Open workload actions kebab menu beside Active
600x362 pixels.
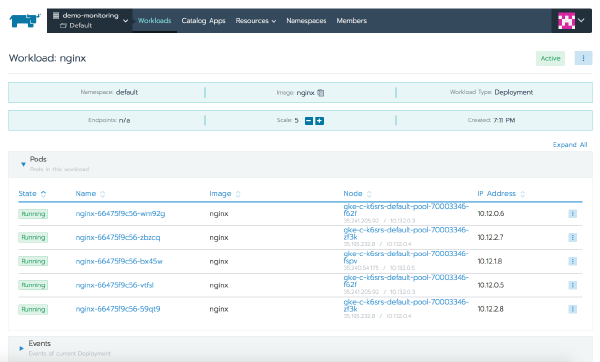583,58
